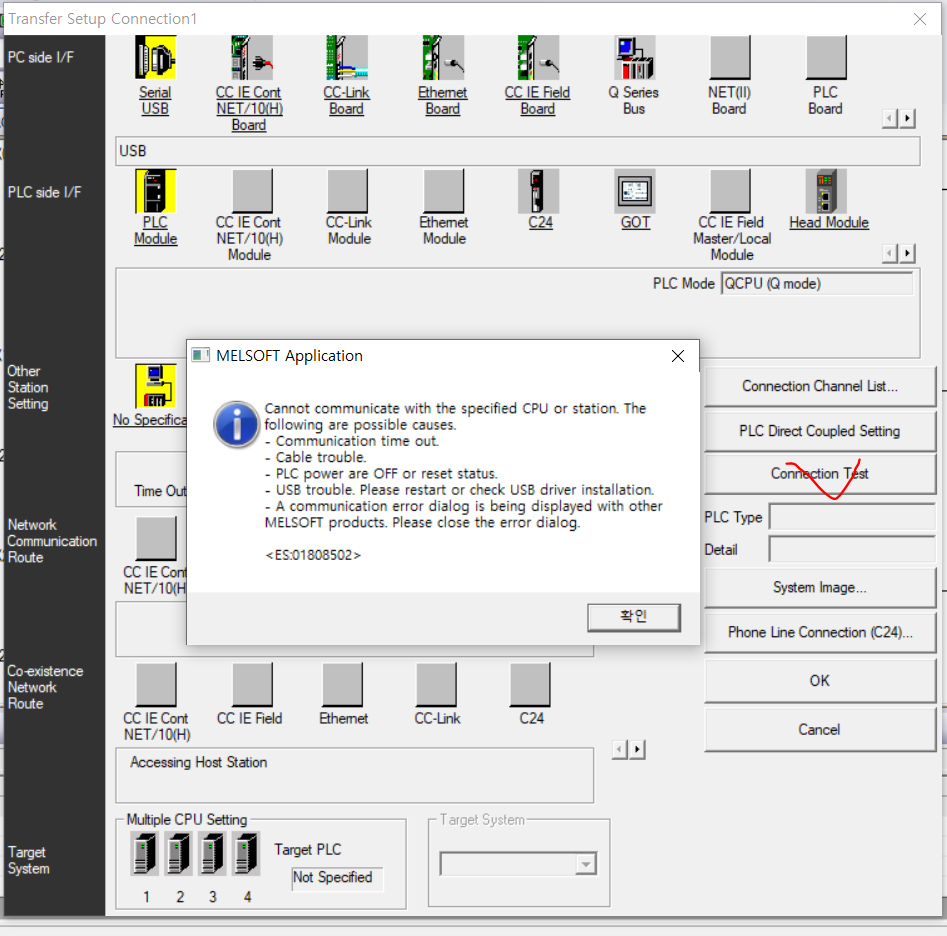Select Multiple CPU number 1 icon
Viewport: 947px width, 936px height.
click(145, 853)
